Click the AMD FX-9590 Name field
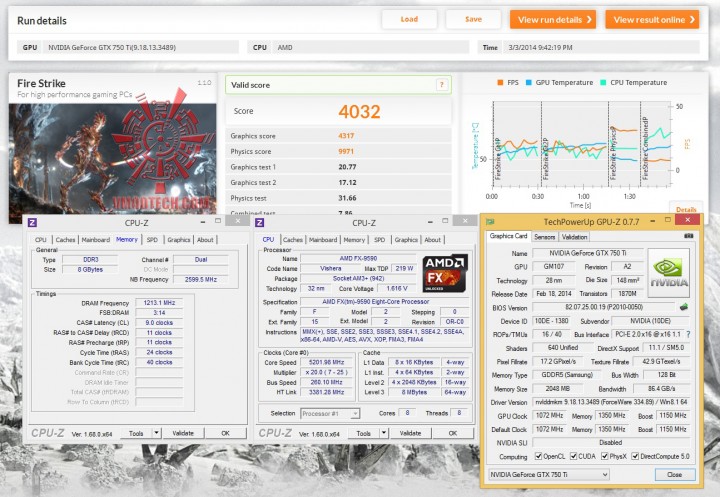 (x=358, y=259)
